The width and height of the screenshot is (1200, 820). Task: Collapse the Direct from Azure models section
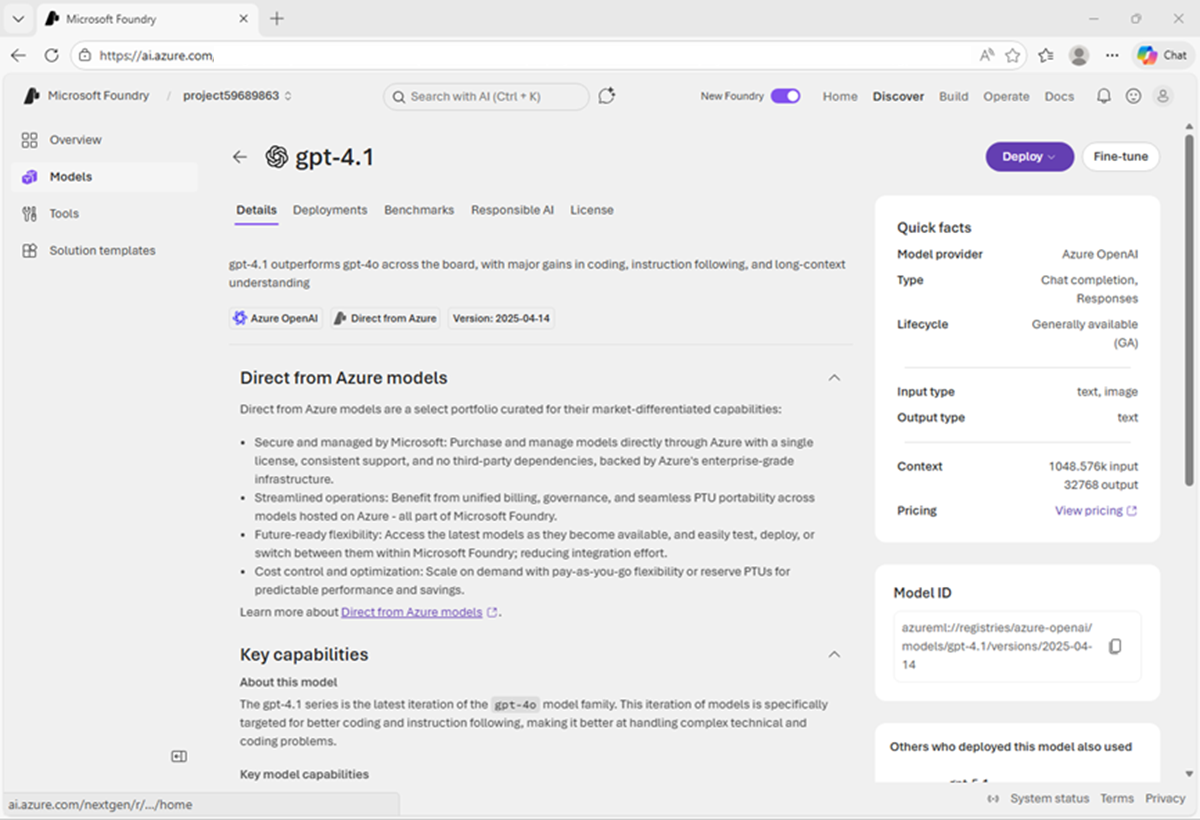point(834,378)
